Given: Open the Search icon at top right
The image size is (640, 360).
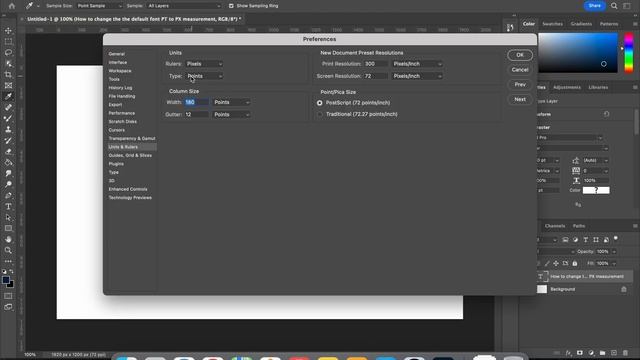Looking at the screenshot, I should coord(614,6).
